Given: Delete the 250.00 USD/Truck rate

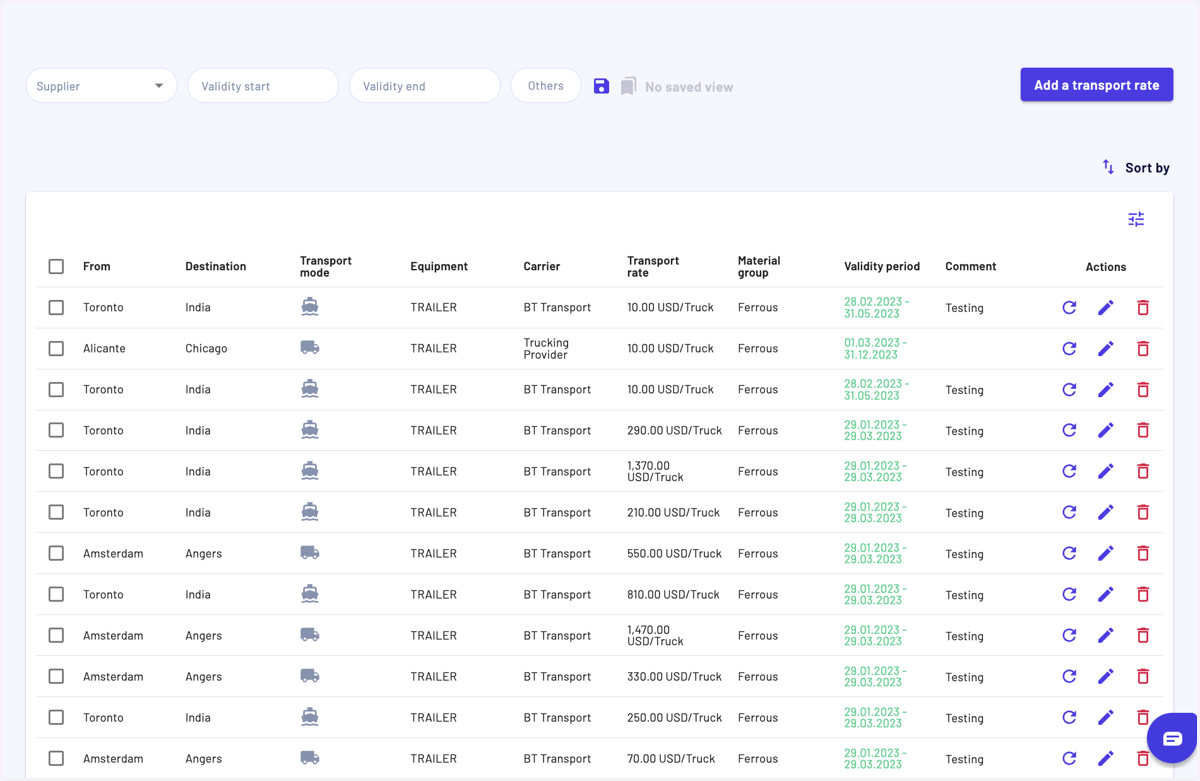Looking at the screenshot, I should pos(1143,717).
